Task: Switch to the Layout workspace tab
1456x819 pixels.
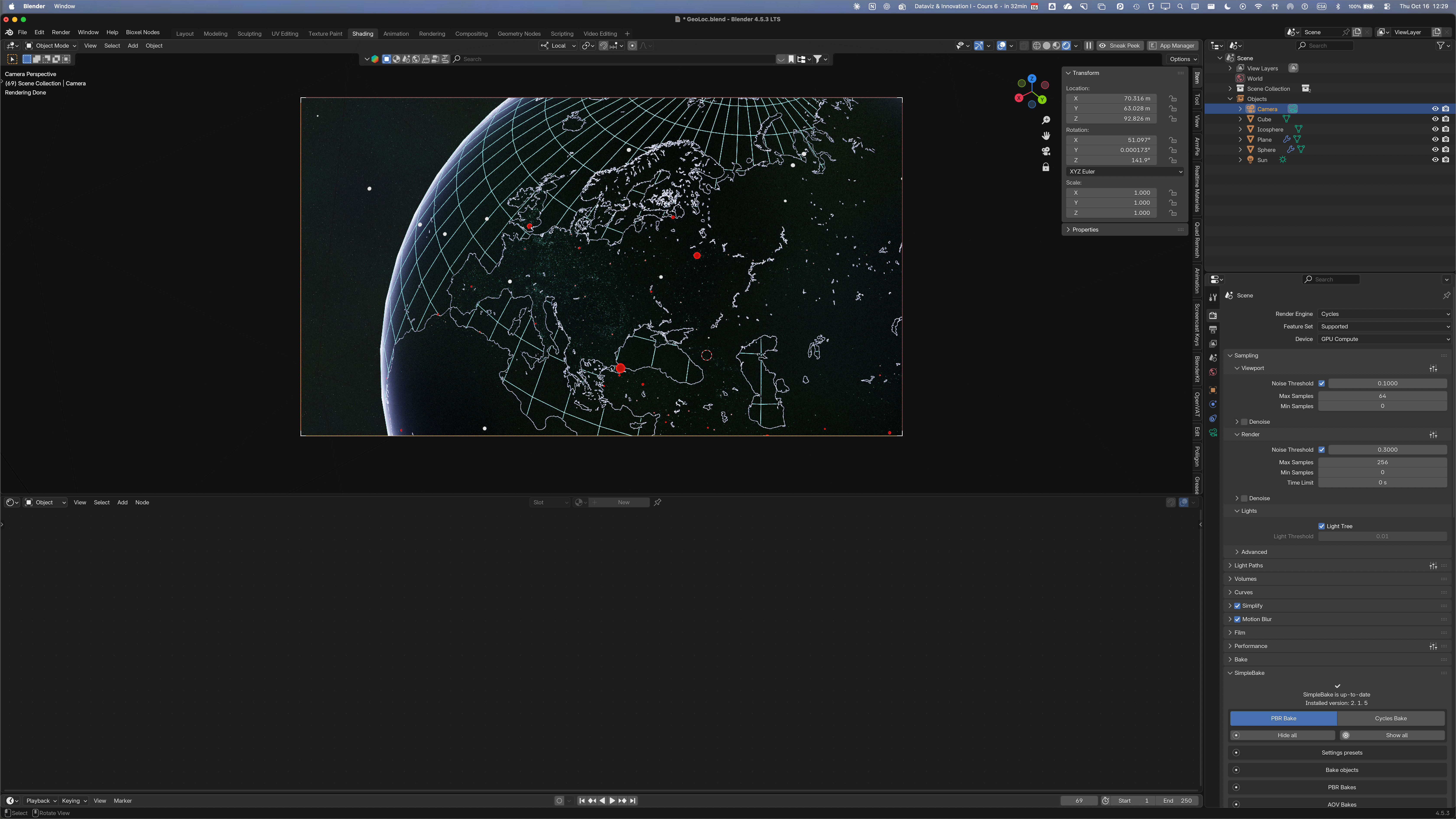Action: click(185, 34)
